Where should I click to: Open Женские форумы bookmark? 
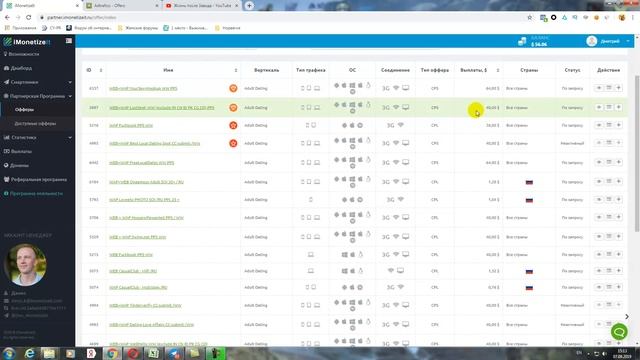coord(138,28)
